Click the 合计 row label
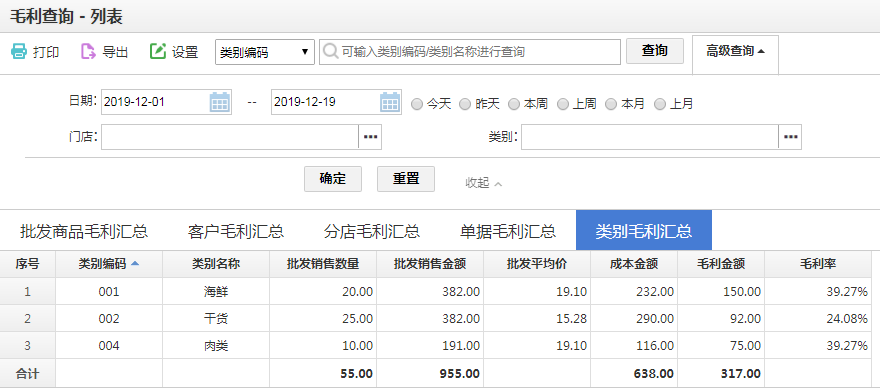 [28, 373]
